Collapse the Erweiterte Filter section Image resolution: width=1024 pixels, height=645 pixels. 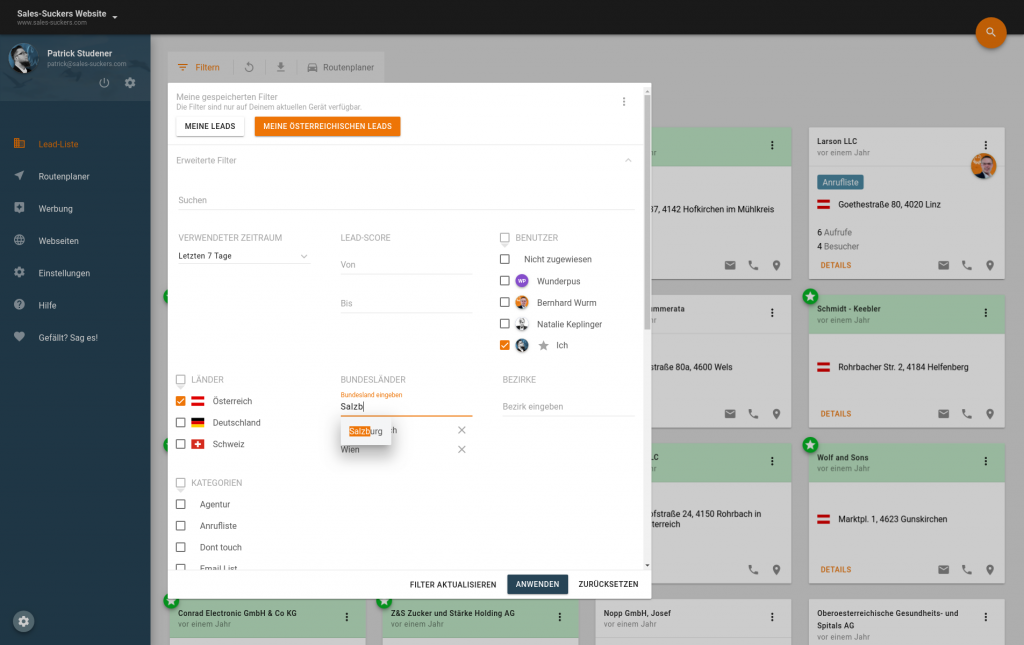pos(628,160)
